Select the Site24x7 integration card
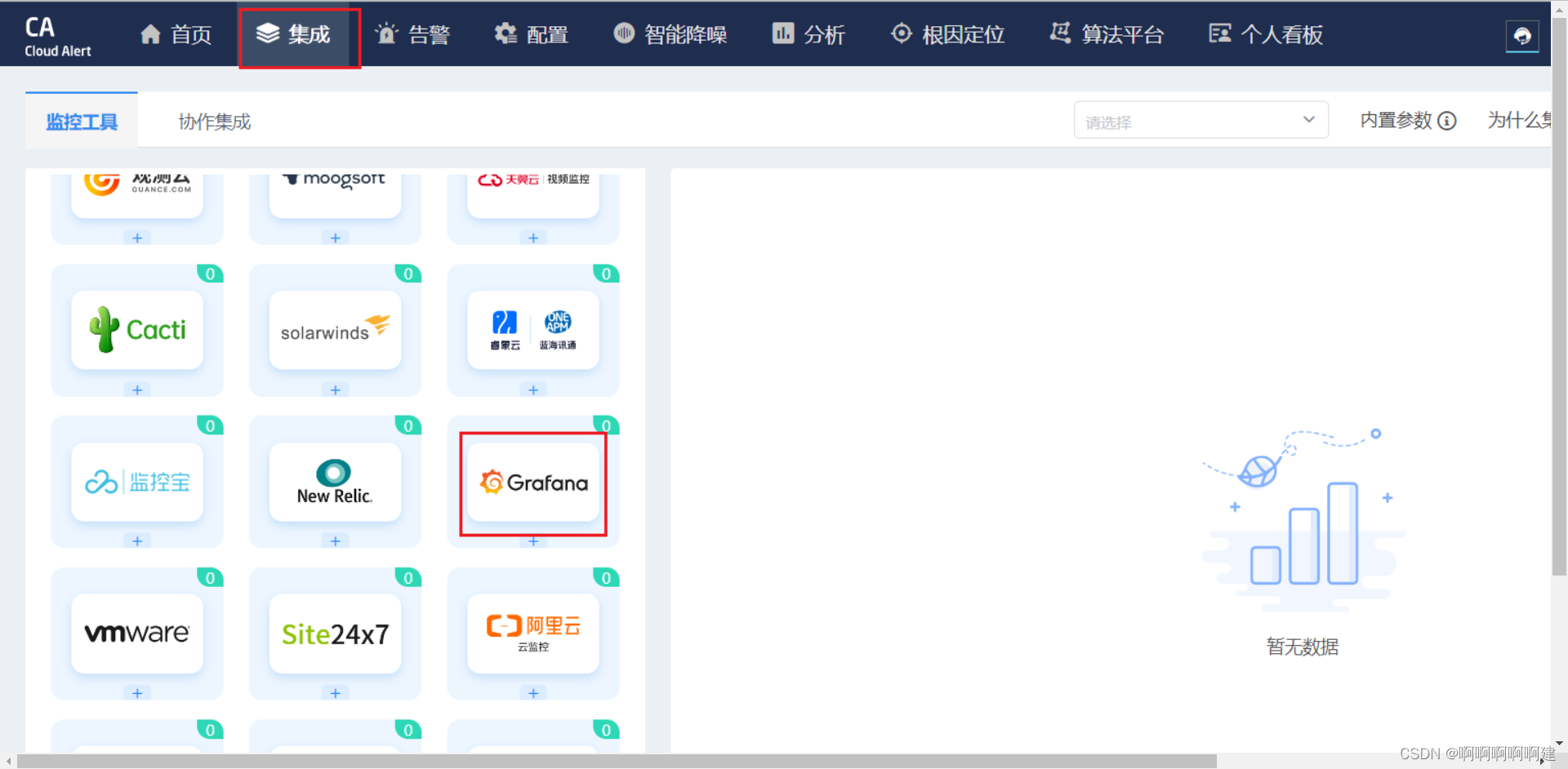This screenshot has width=1568, height=769. pos(335,633)
